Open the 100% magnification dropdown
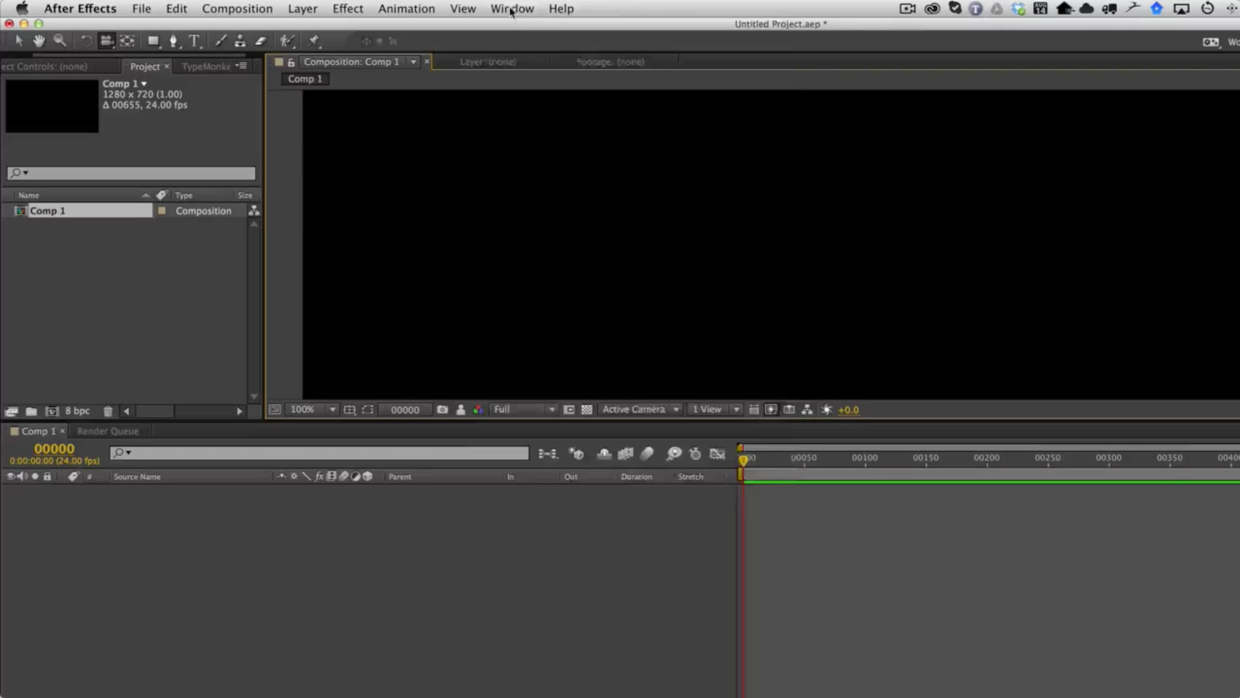This screenshot has height=698, width=1240. [x=312, y=409]
